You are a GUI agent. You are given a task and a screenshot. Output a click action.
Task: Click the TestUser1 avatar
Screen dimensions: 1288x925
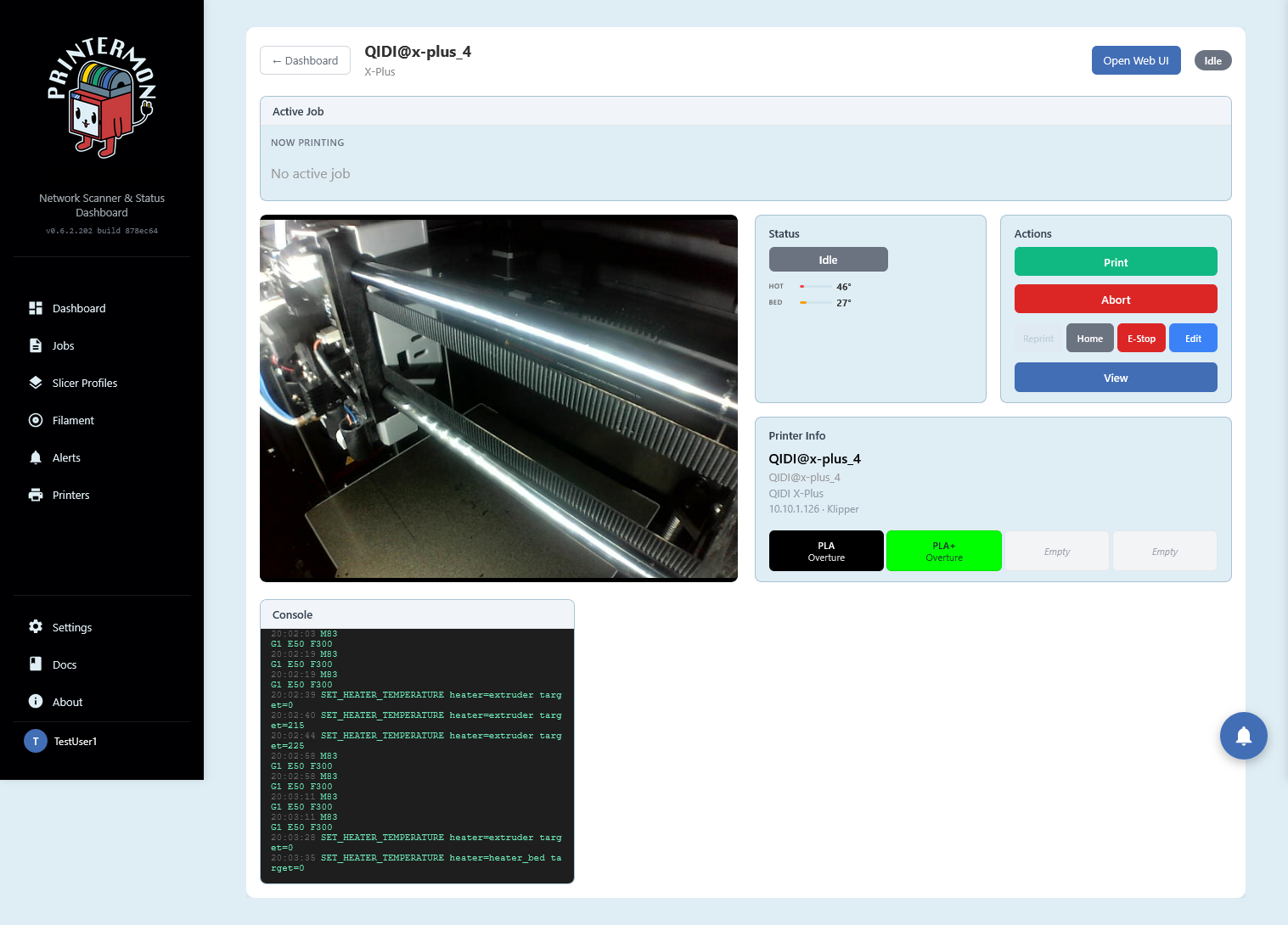coord(36,741)
